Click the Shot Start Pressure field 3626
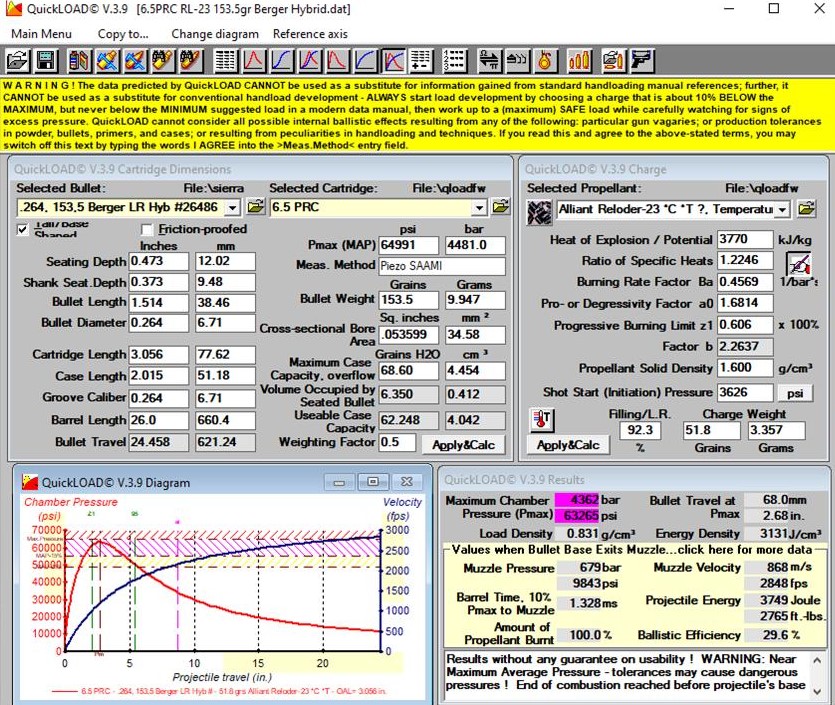The width and height of the screenshot is (835, 705). click(745, 392)
